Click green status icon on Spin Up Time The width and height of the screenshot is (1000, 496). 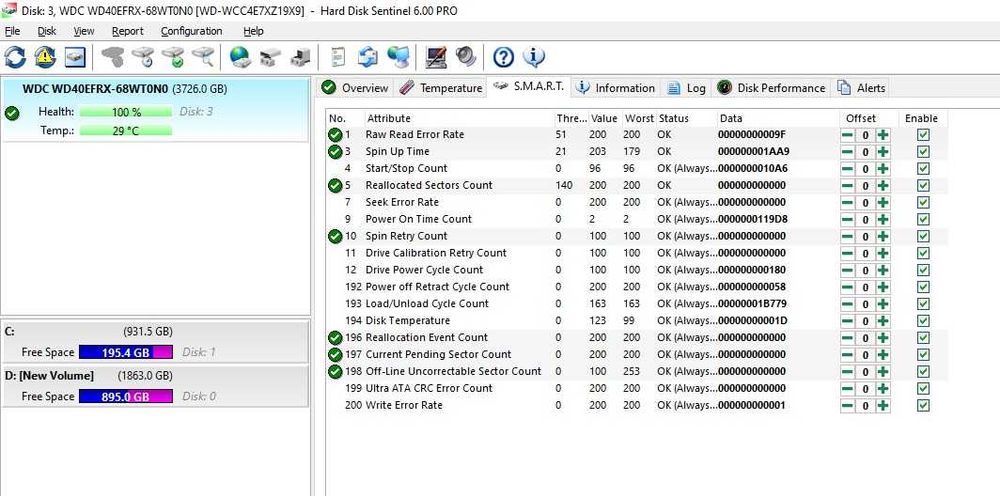335,152
